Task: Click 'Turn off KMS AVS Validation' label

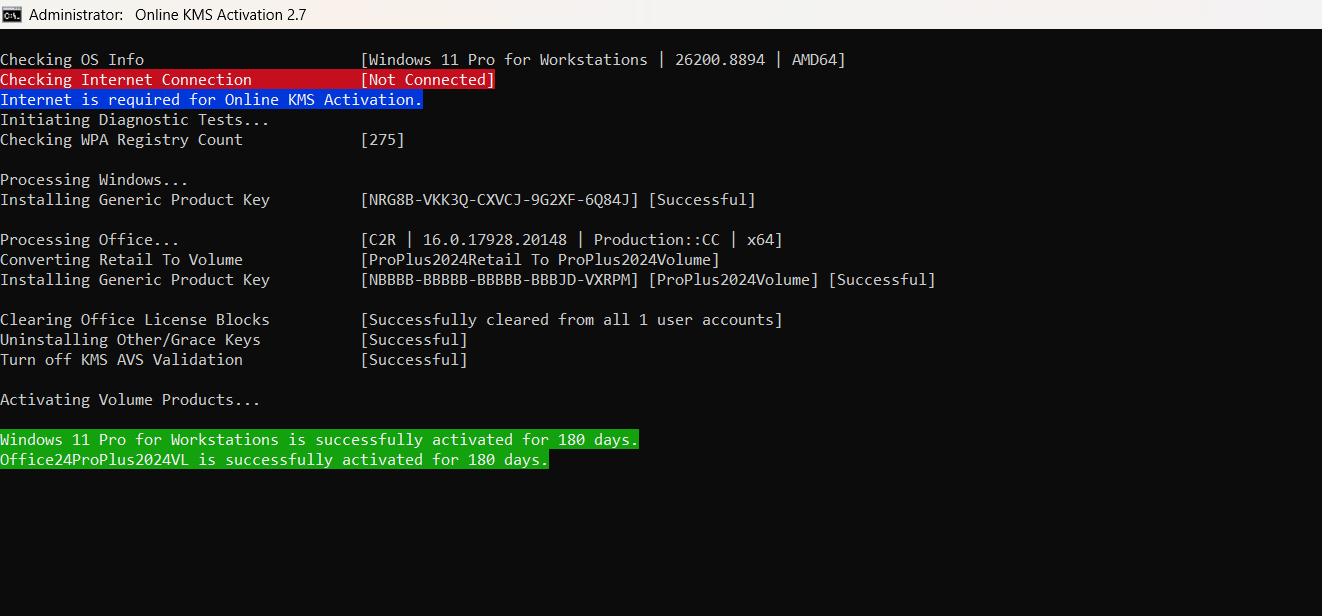Action: [x=121, y=360]
